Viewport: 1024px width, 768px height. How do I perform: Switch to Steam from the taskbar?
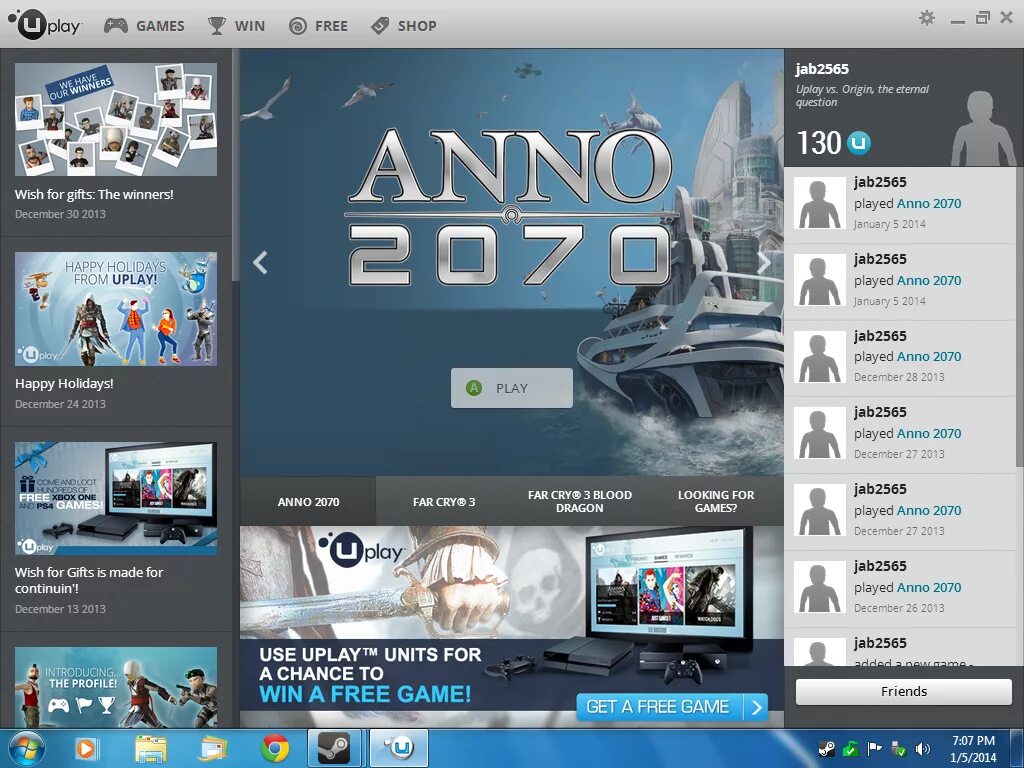tap(334, 748)
